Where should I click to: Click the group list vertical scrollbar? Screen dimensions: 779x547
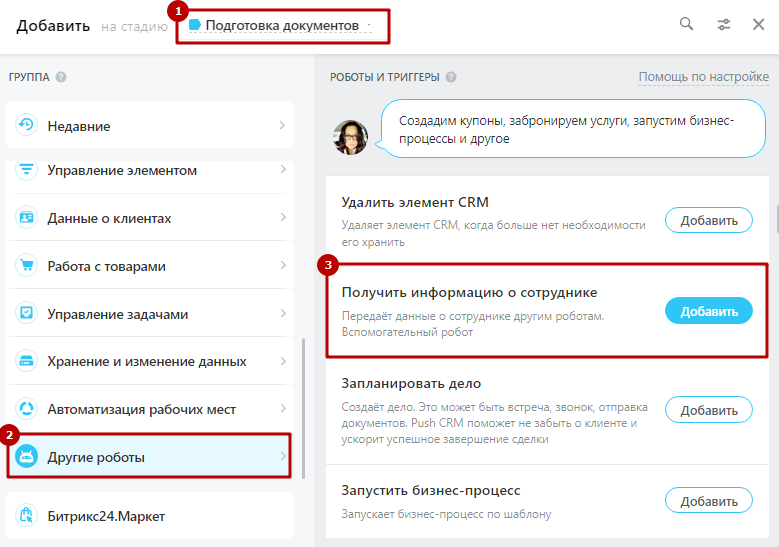tap(303, 408)
